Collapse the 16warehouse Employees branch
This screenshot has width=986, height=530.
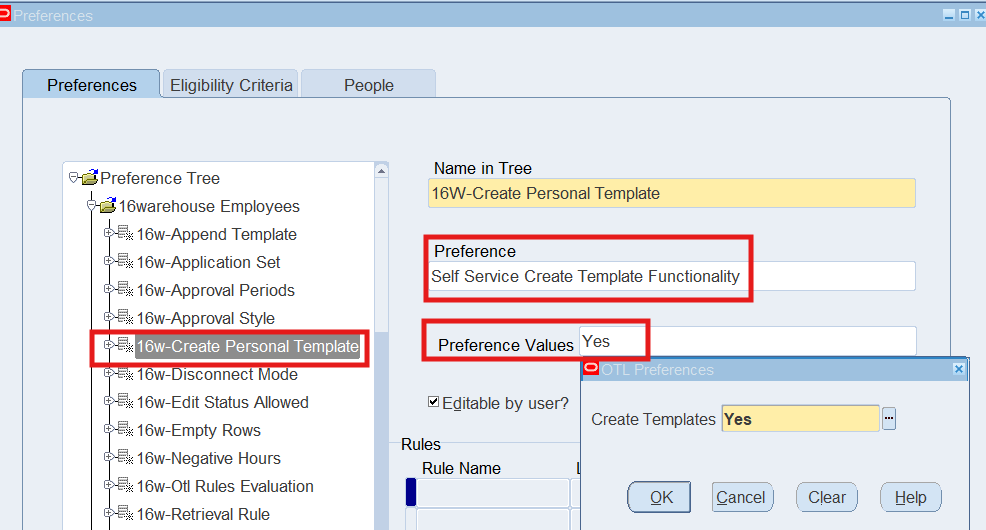coord(91,205)
